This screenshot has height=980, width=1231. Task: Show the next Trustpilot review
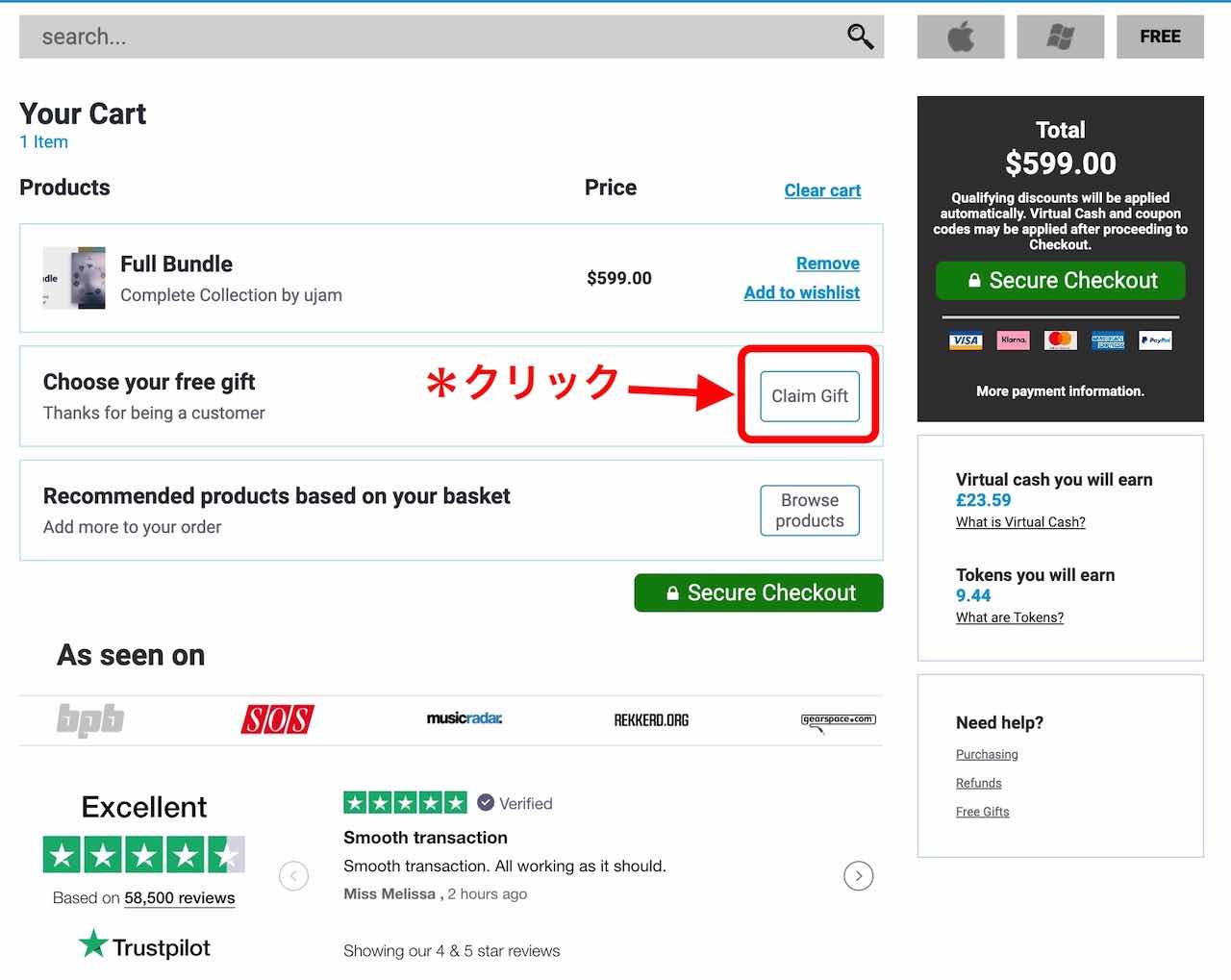point(858,875)
